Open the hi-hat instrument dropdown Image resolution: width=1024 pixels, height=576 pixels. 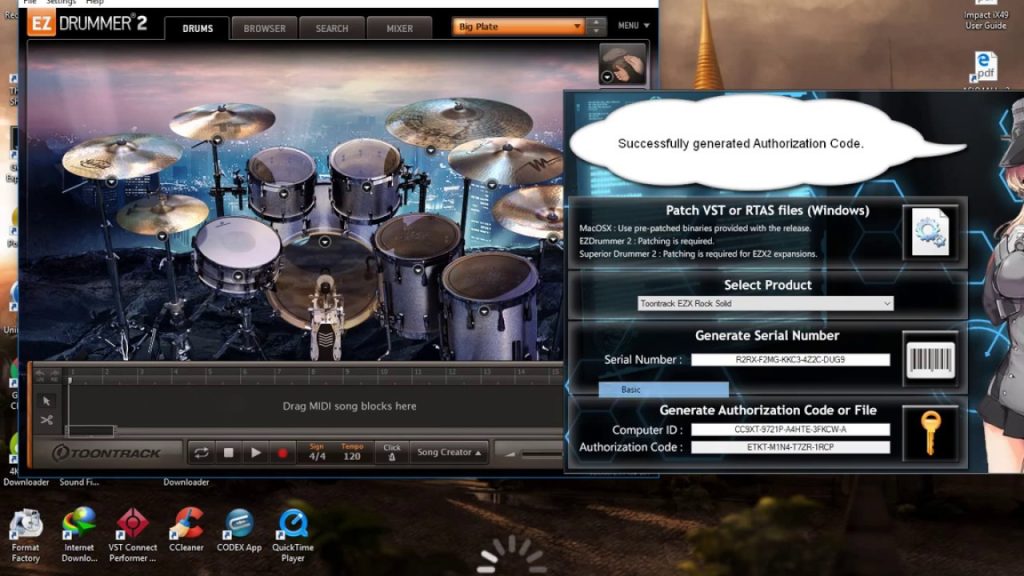(162, 236)
